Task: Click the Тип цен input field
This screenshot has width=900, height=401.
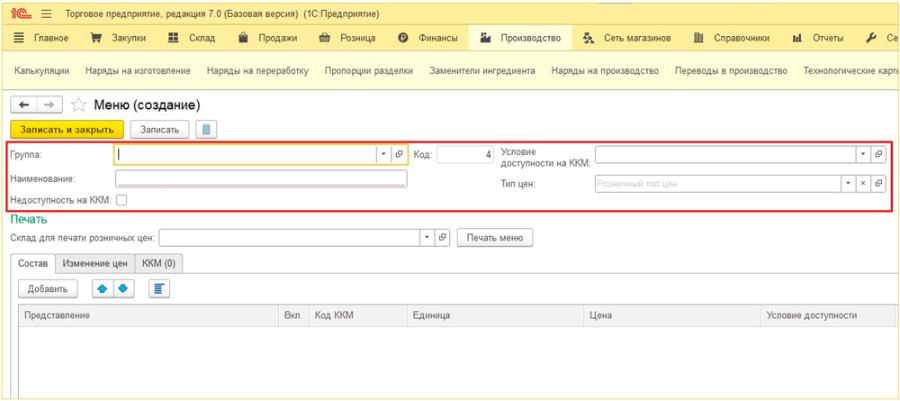Action: [719, 184]
